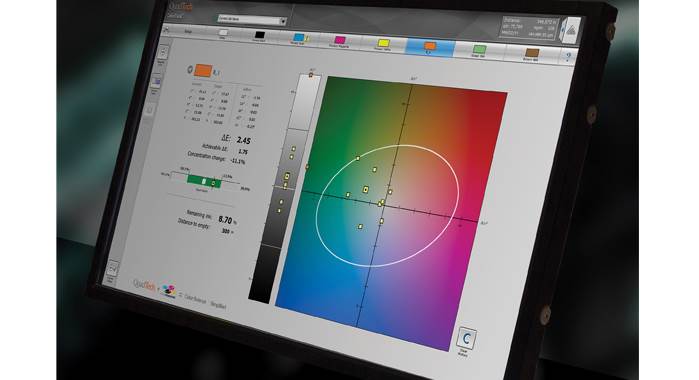This screenshot has height=380, width=699.
Task: Click the top left sidebar icon
Action: coord(163,53)
